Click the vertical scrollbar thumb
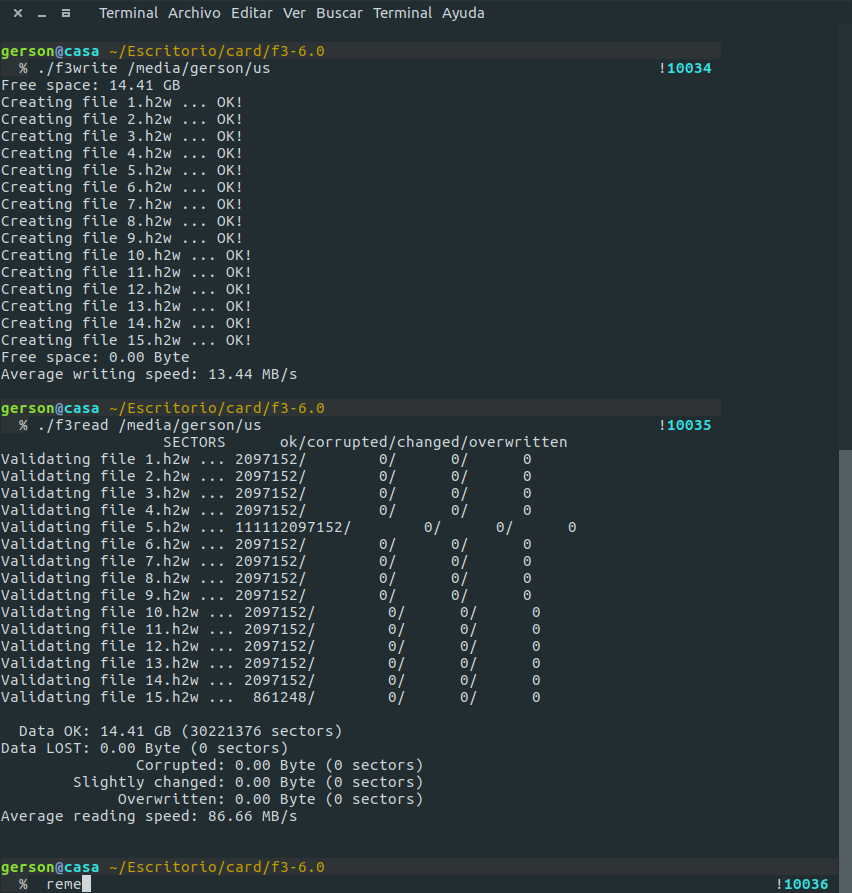This screenshot has width=852, height=893. click(845, 670)
